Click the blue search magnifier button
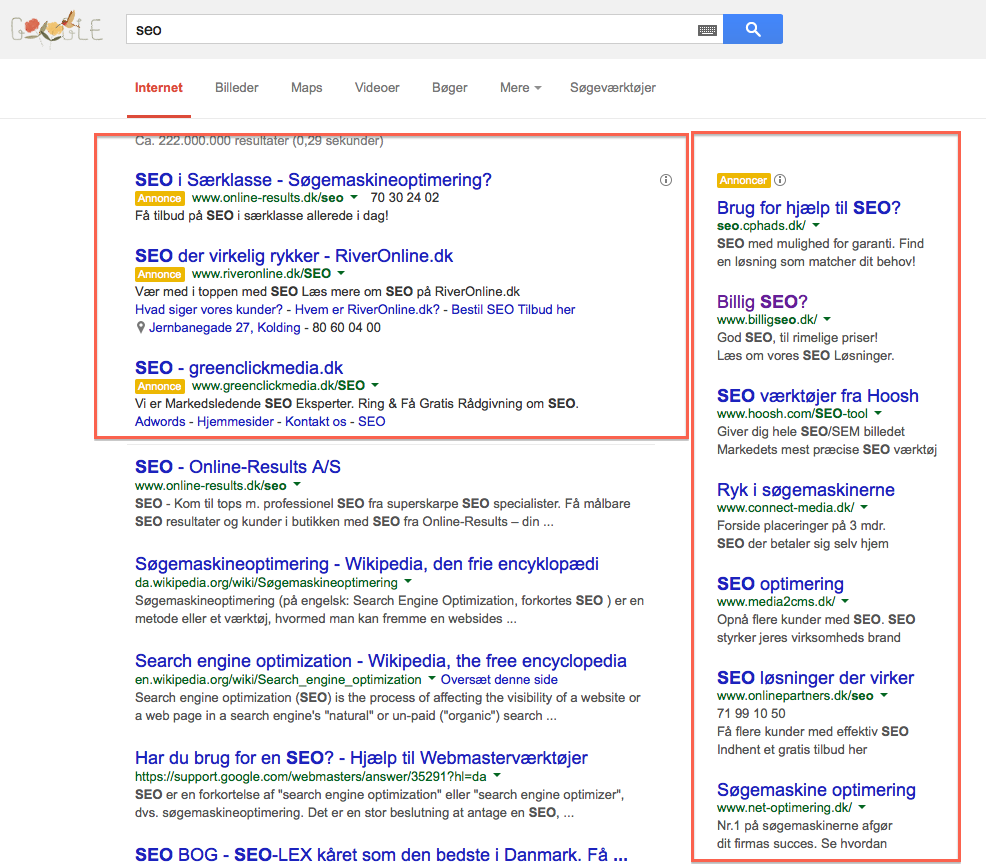 point(753,29)
